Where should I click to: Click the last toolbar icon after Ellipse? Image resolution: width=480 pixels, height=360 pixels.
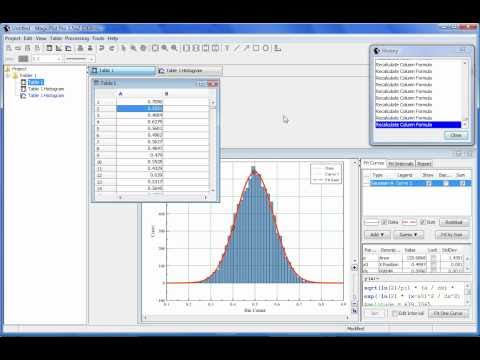tap(277, 48)
